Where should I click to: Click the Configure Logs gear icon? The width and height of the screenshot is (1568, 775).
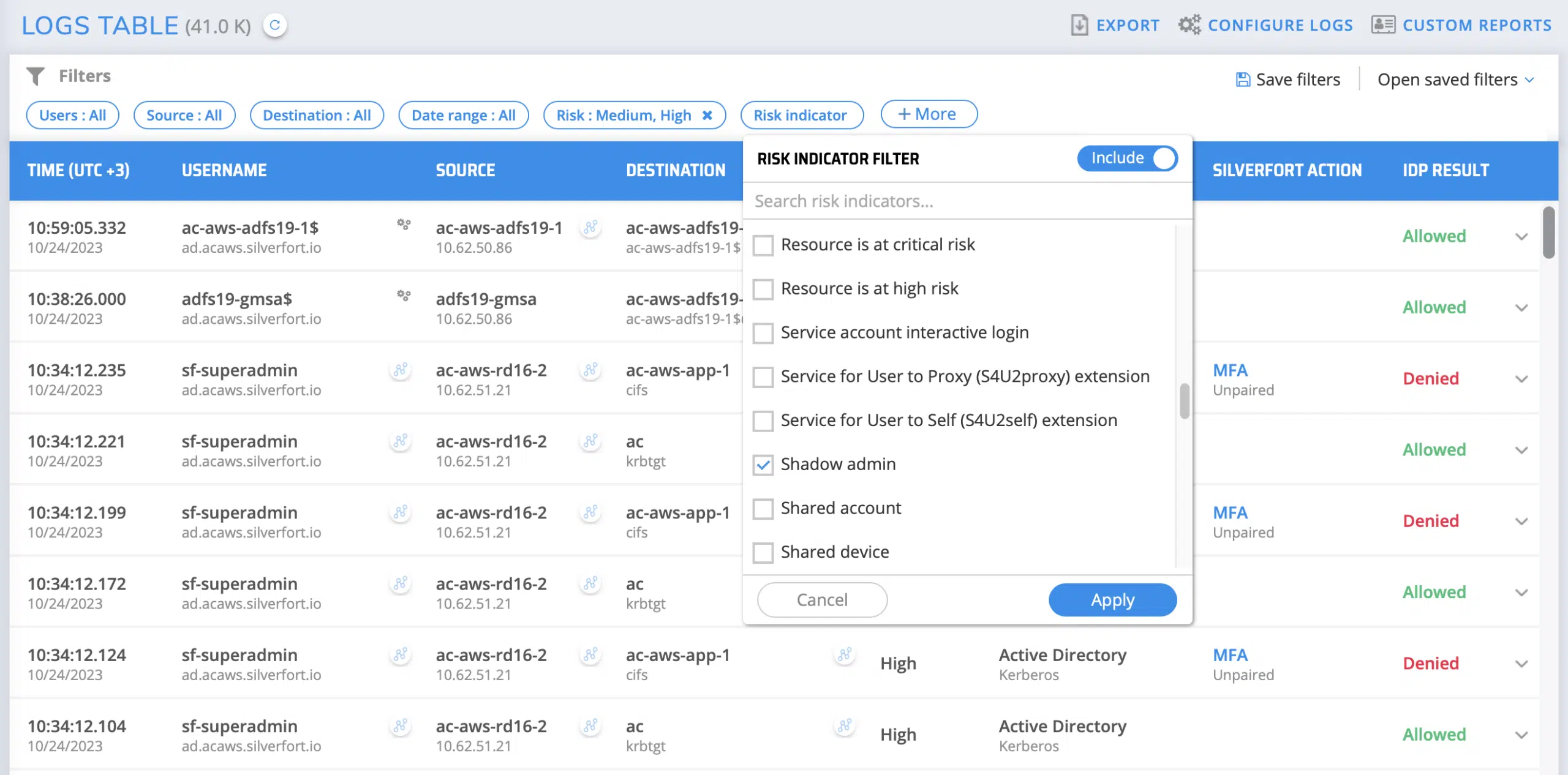click(x=1189, y=25)
